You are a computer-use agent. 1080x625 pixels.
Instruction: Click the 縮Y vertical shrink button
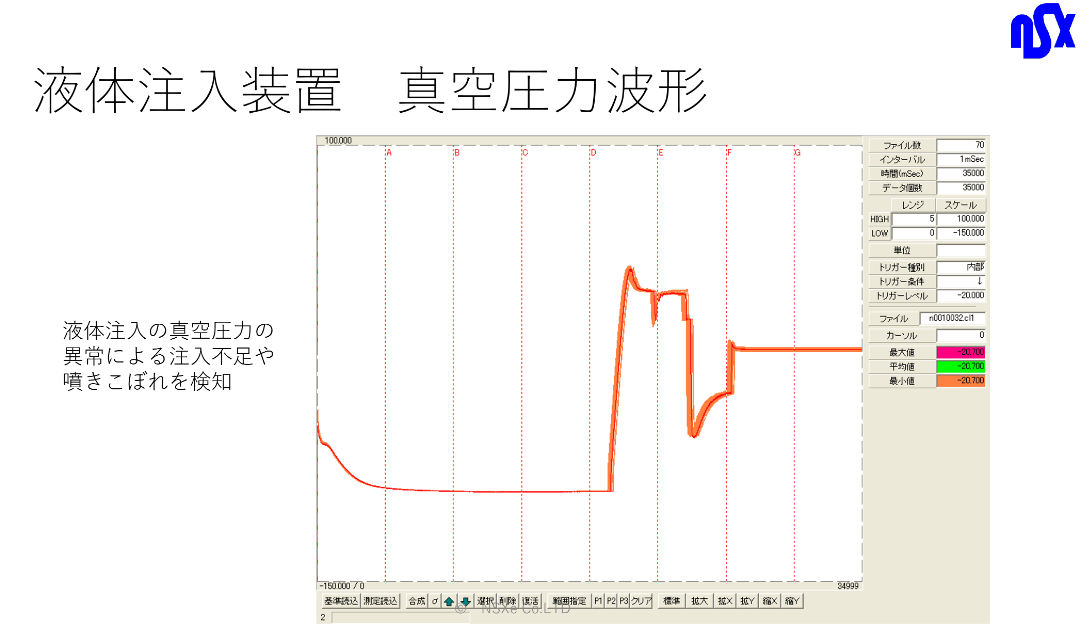point(792,601)
